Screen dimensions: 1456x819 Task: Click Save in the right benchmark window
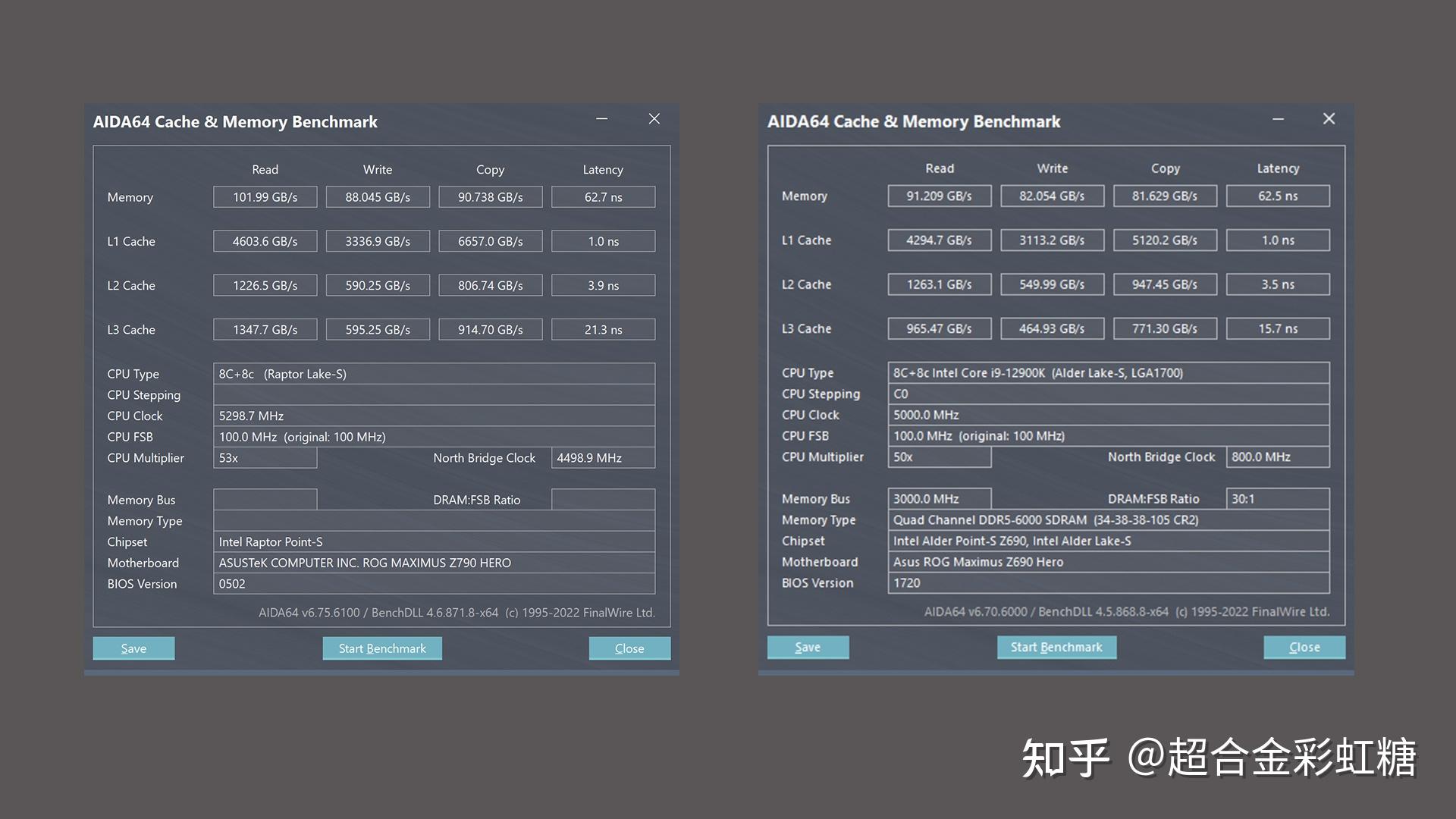tap(808, 647)
